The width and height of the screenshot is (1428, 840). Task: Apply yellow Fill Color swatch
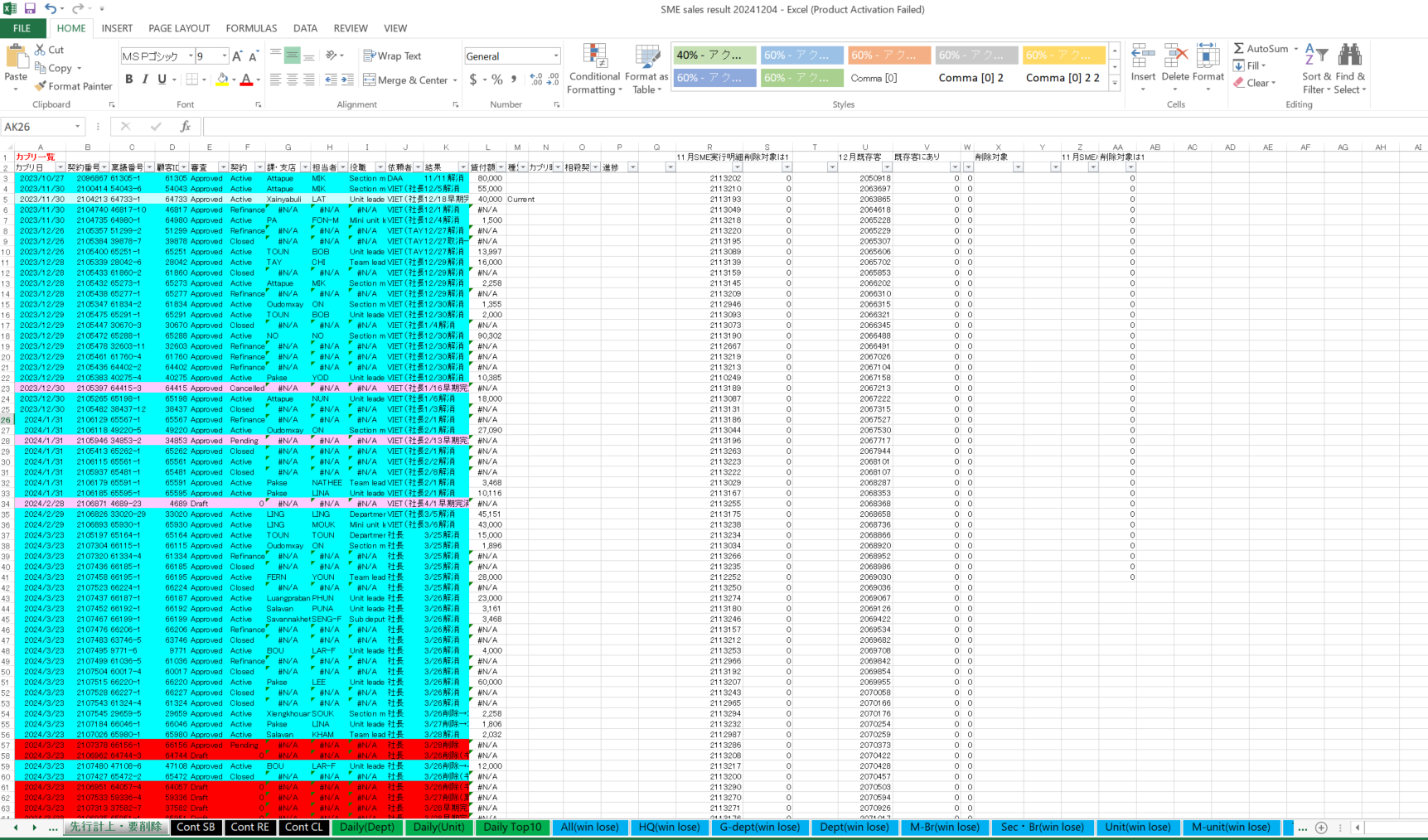click(x=222, y=80)
